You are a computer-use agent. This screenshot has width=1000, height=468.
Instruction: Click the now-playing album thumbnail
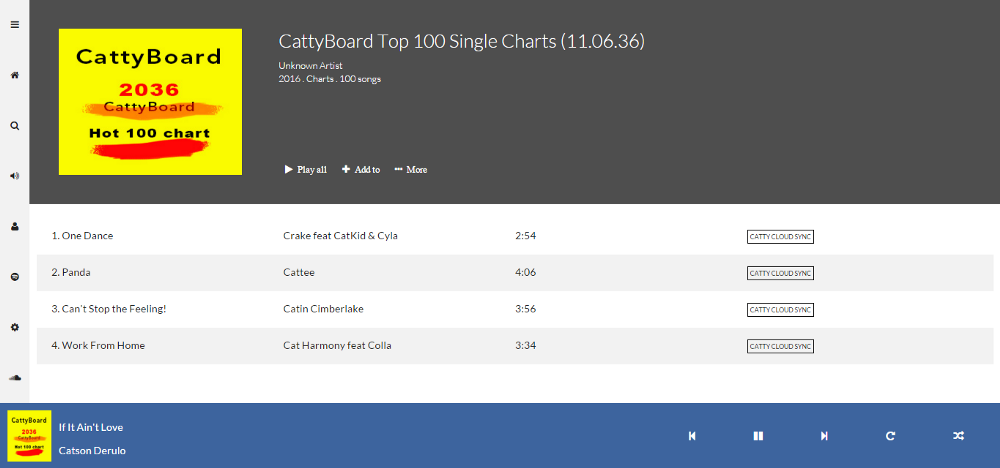point(29,435)
